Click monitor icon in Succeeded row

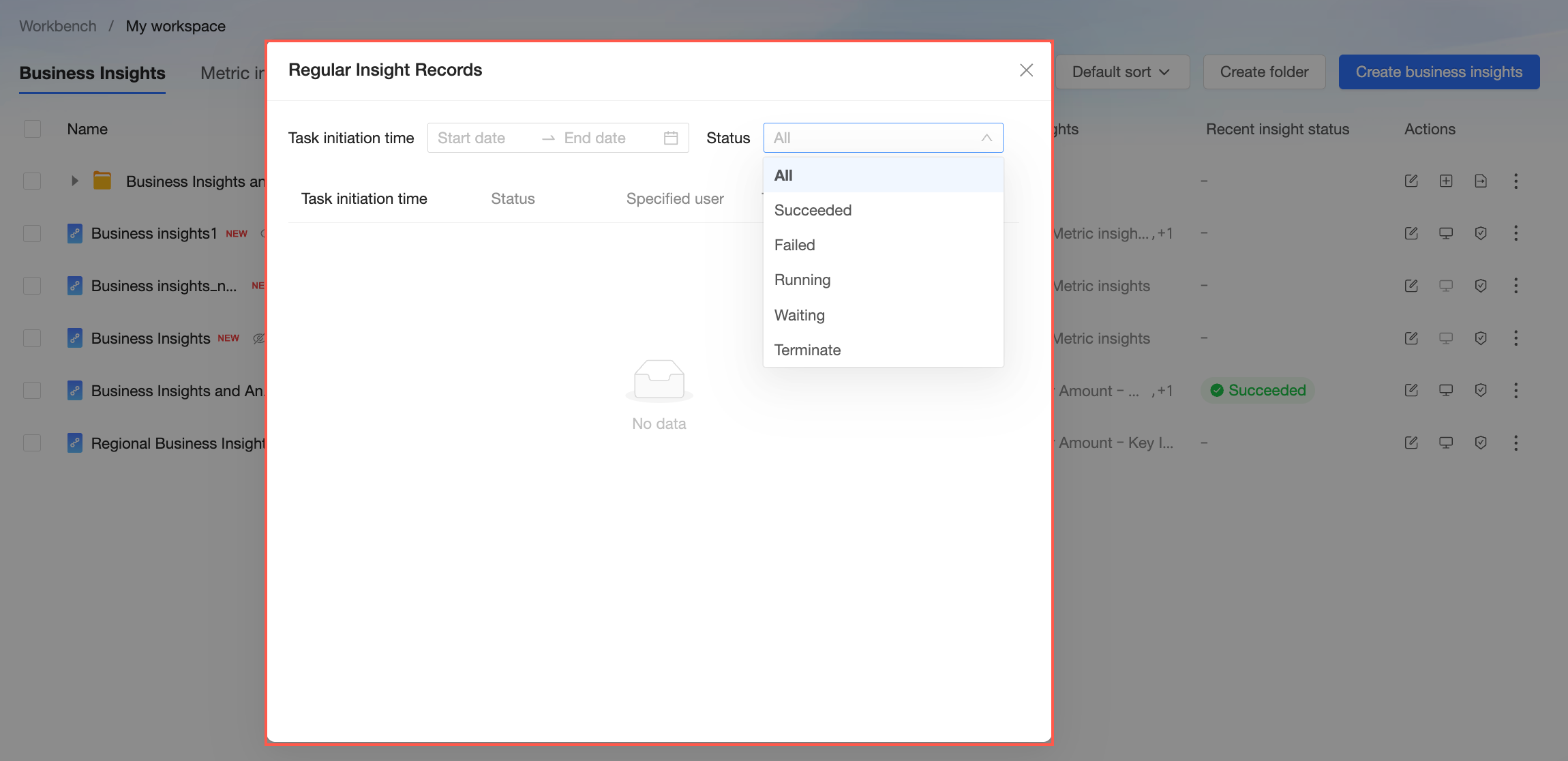click(1446, 390)
